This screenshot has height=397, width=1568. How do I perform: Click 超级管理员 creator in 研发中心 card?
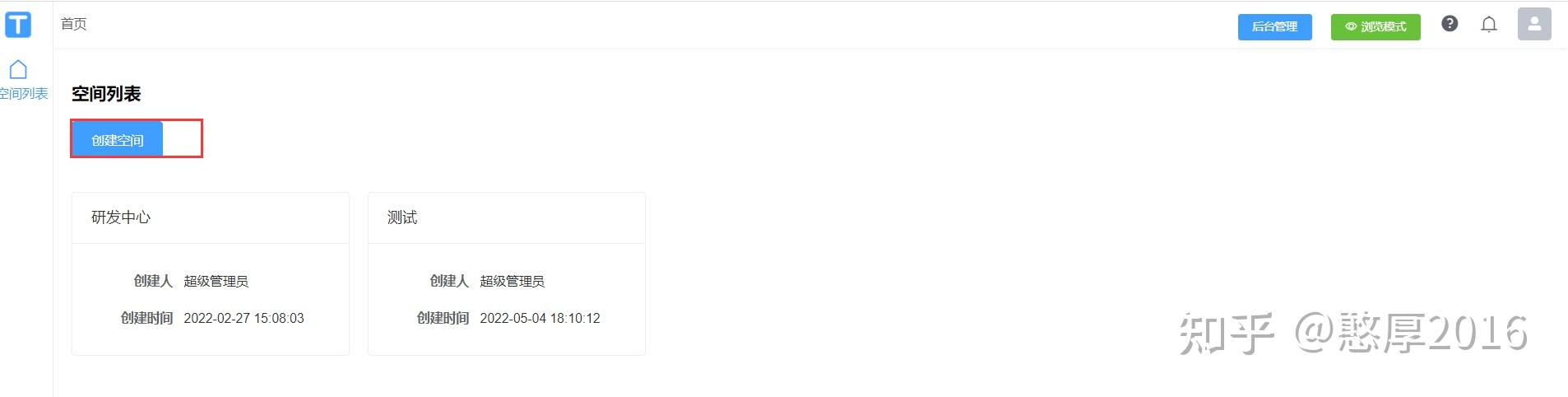coord(216,282)
